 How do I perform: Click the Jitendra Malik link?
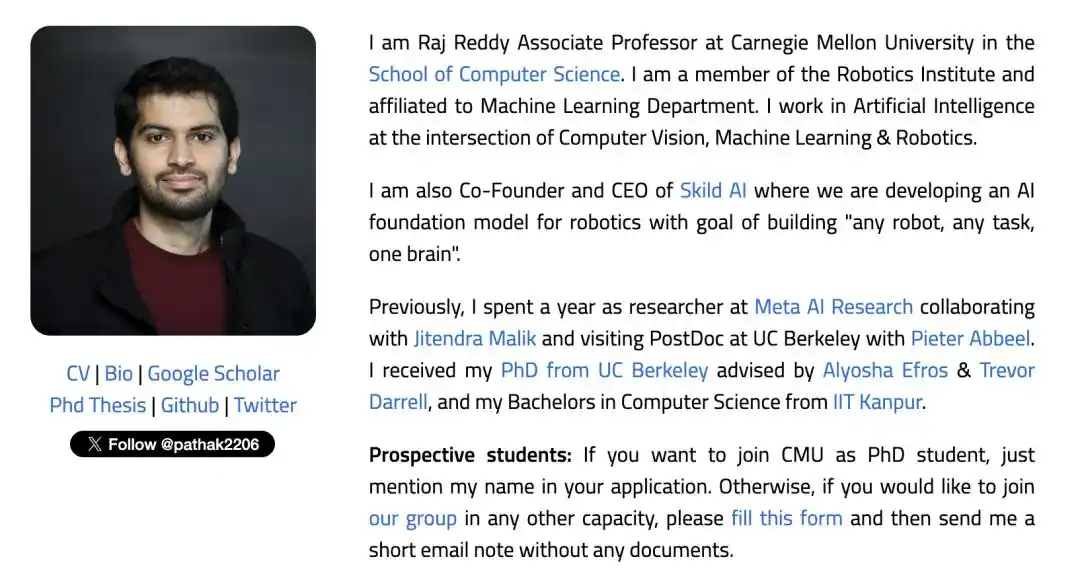(x=475, y=339)
